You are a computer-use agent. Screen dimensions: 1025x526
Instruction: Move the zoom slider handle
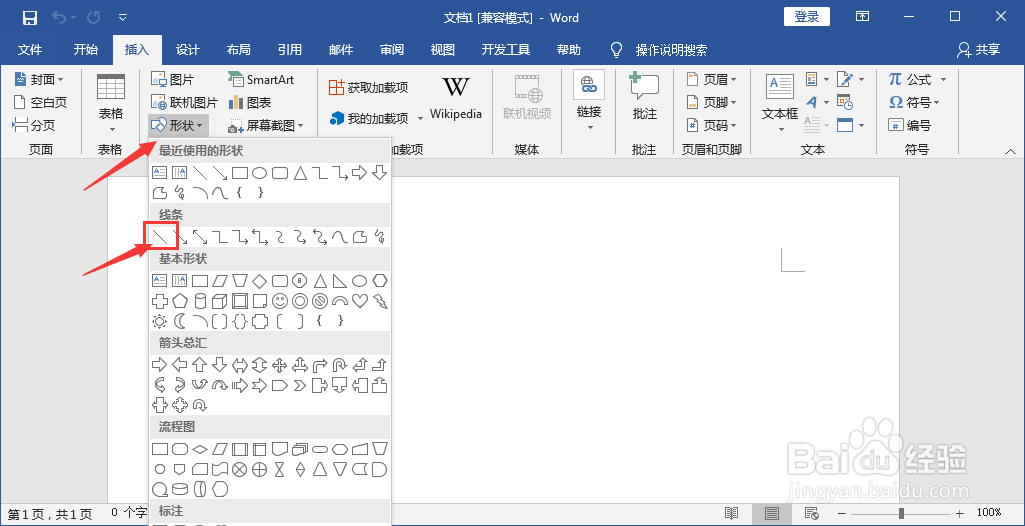pyautogui.click(x=901, y=514)
